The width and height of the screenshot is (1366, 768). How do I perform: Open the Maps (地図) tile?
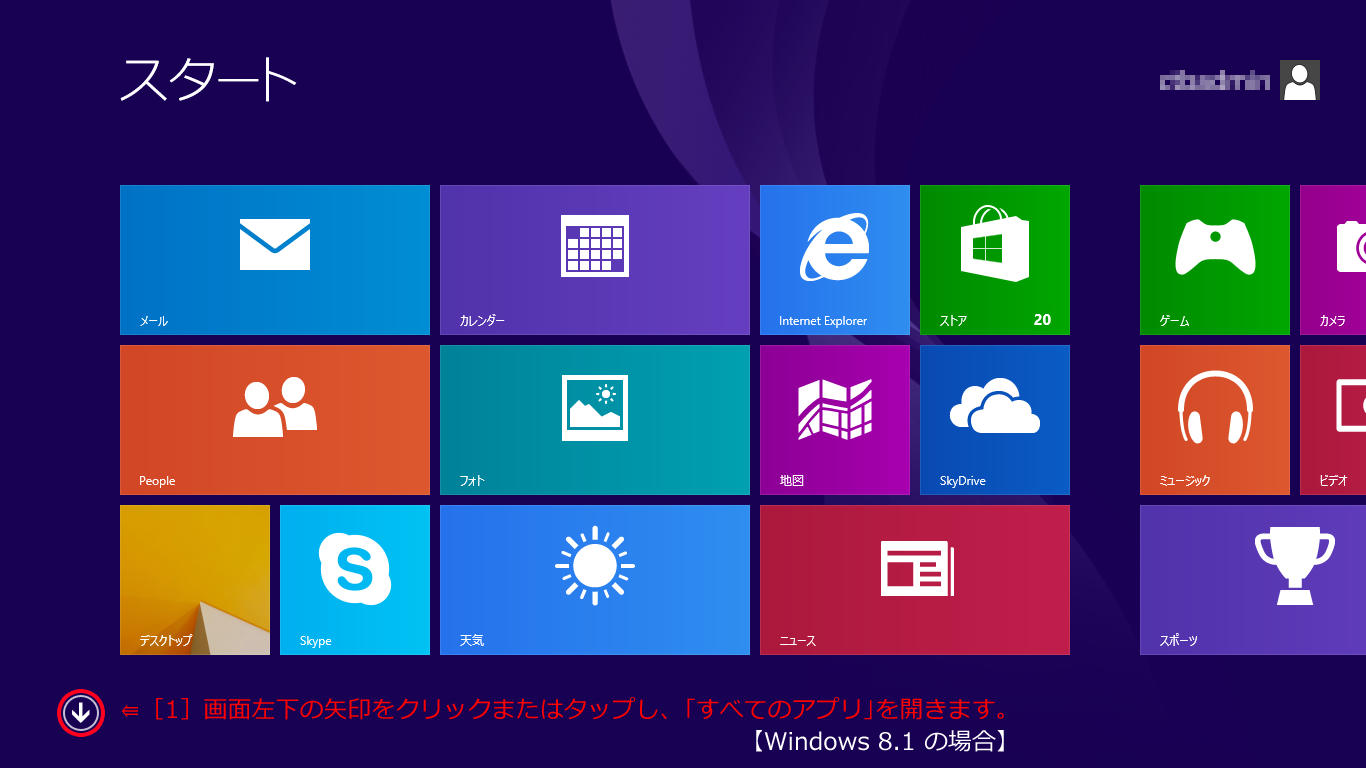click(x=835, y=420)
